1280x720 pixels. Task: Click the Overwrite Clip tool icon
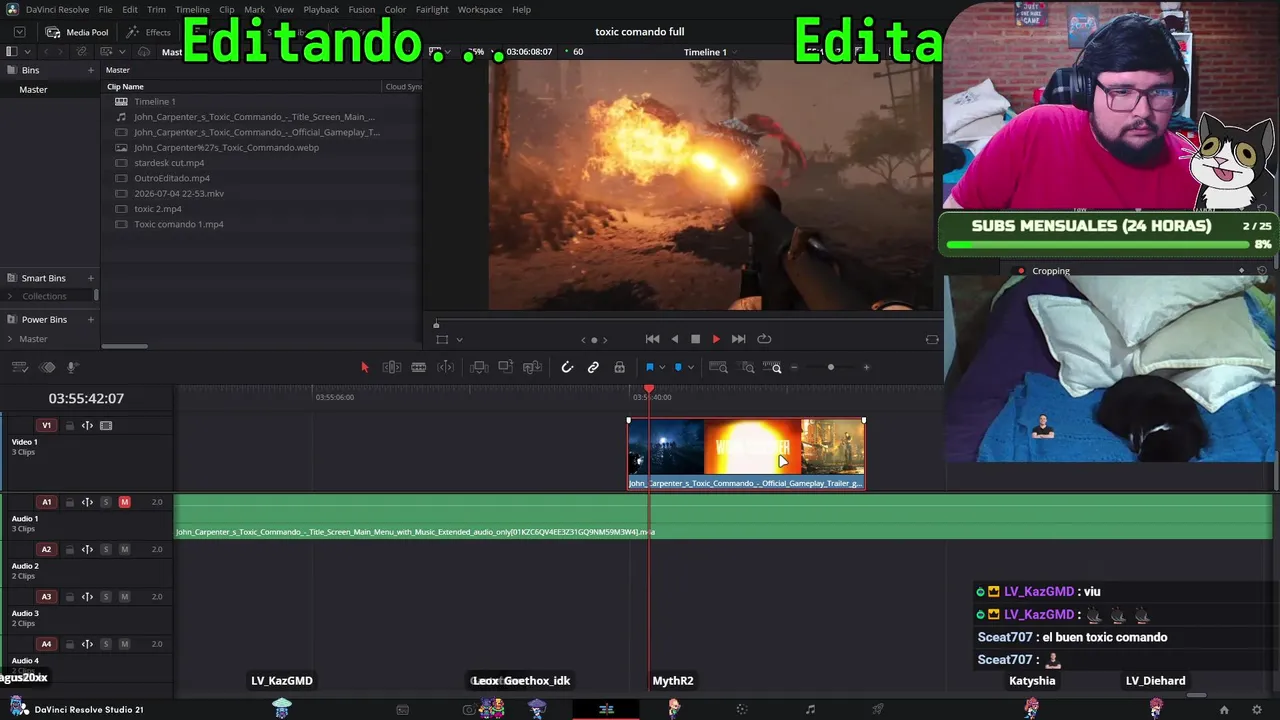click(506, 367)
